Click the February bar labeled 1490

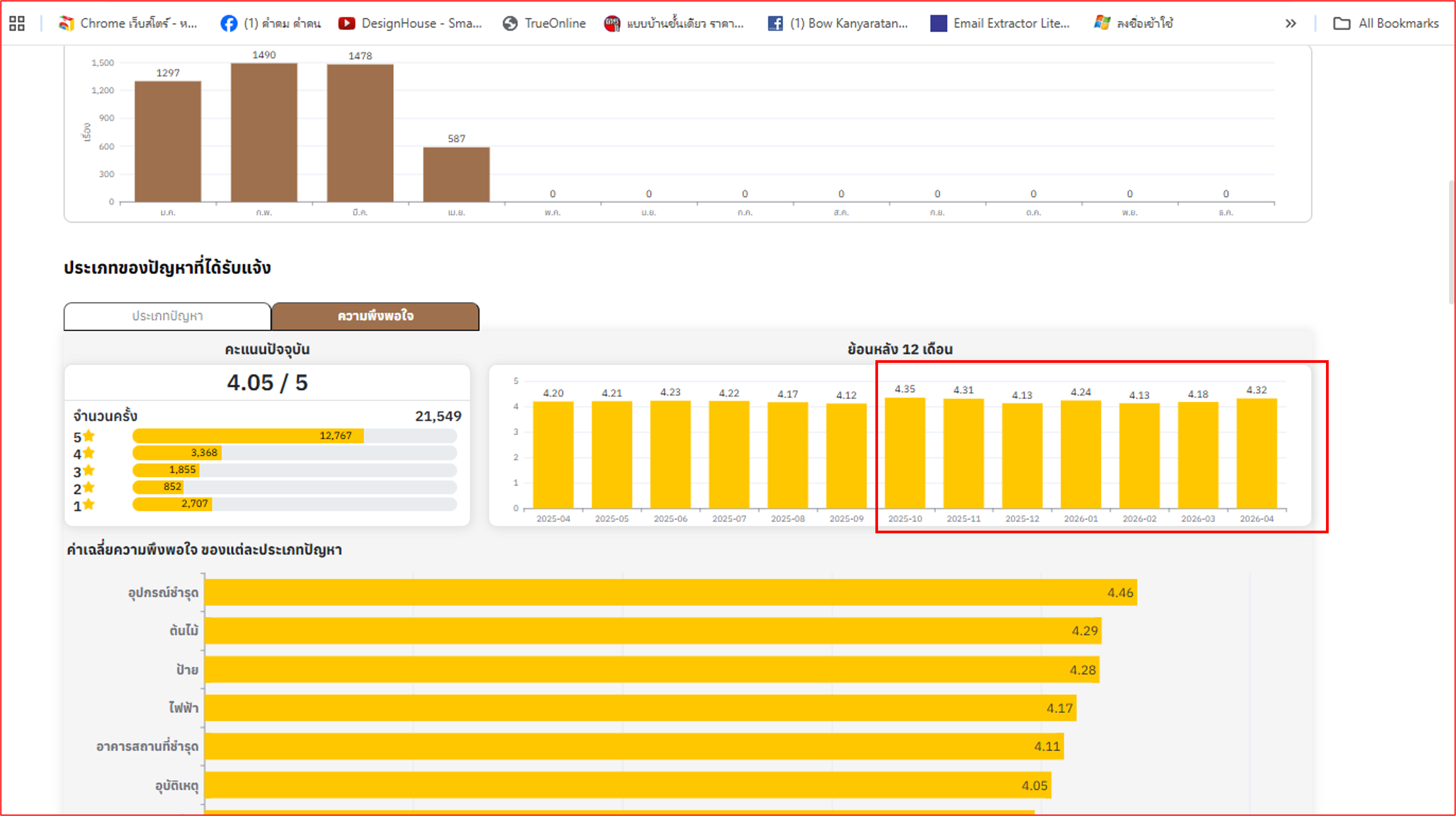tap(264, 132)
